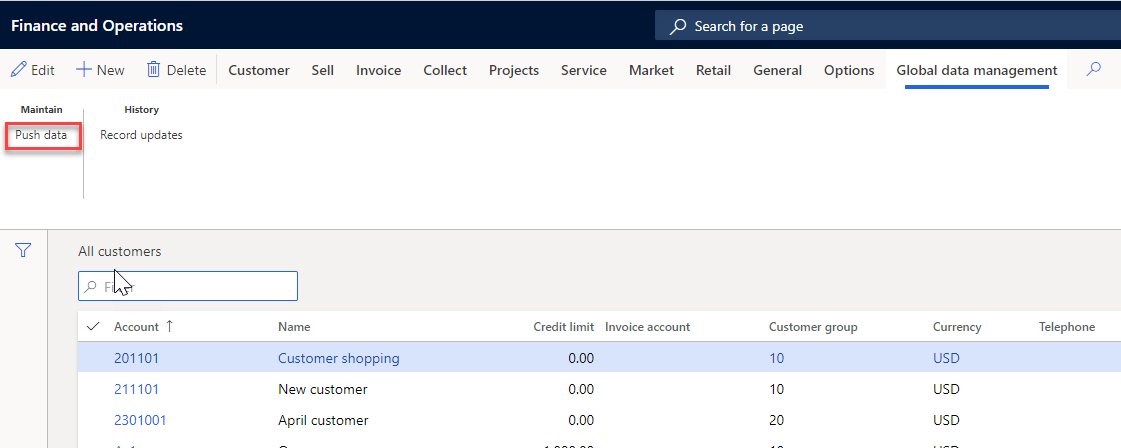Select the New customer name cell
The height and width of the screenshot is (448, 1121).
(x=322, y=389)
